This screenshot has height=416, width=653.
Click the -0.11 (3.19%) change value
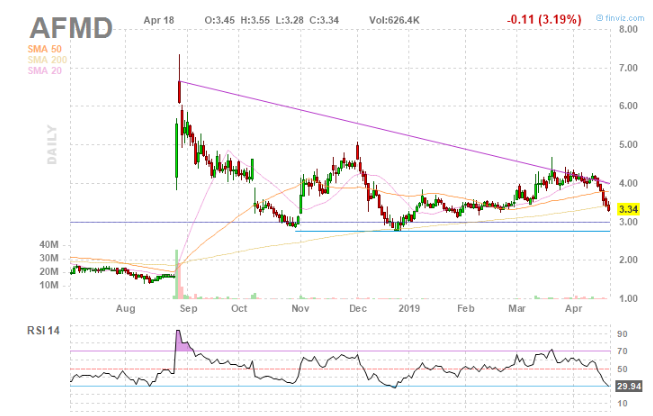click(x=544, y=19)
